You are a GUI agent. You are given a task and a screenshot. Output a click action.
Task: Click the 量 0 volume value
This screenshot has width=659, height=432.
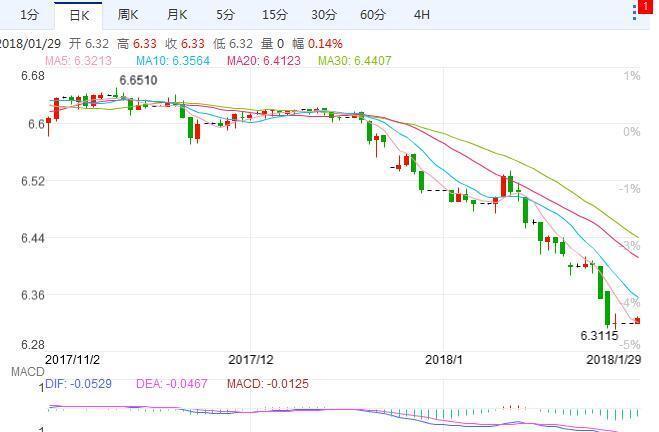(x=272, y=44)
